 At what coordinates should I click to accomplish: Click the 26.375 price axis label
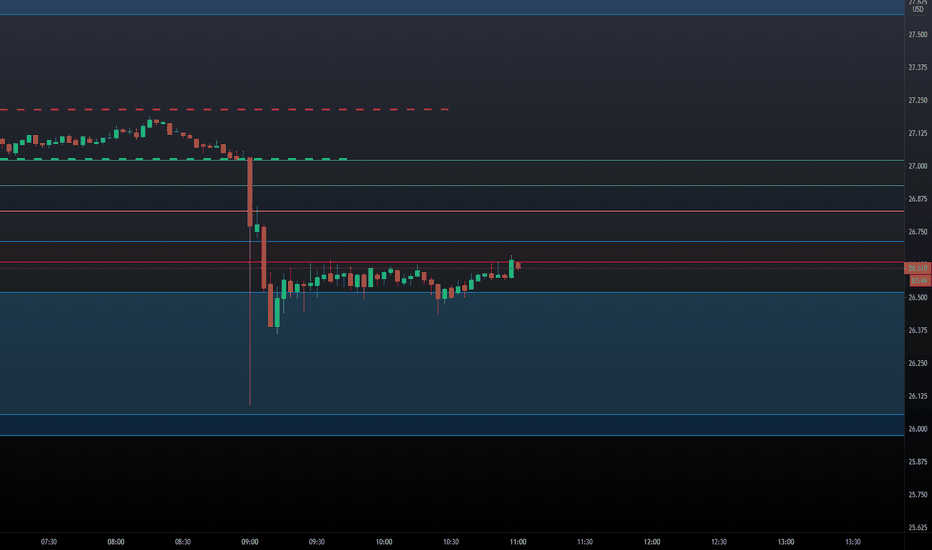click(918, 330)
